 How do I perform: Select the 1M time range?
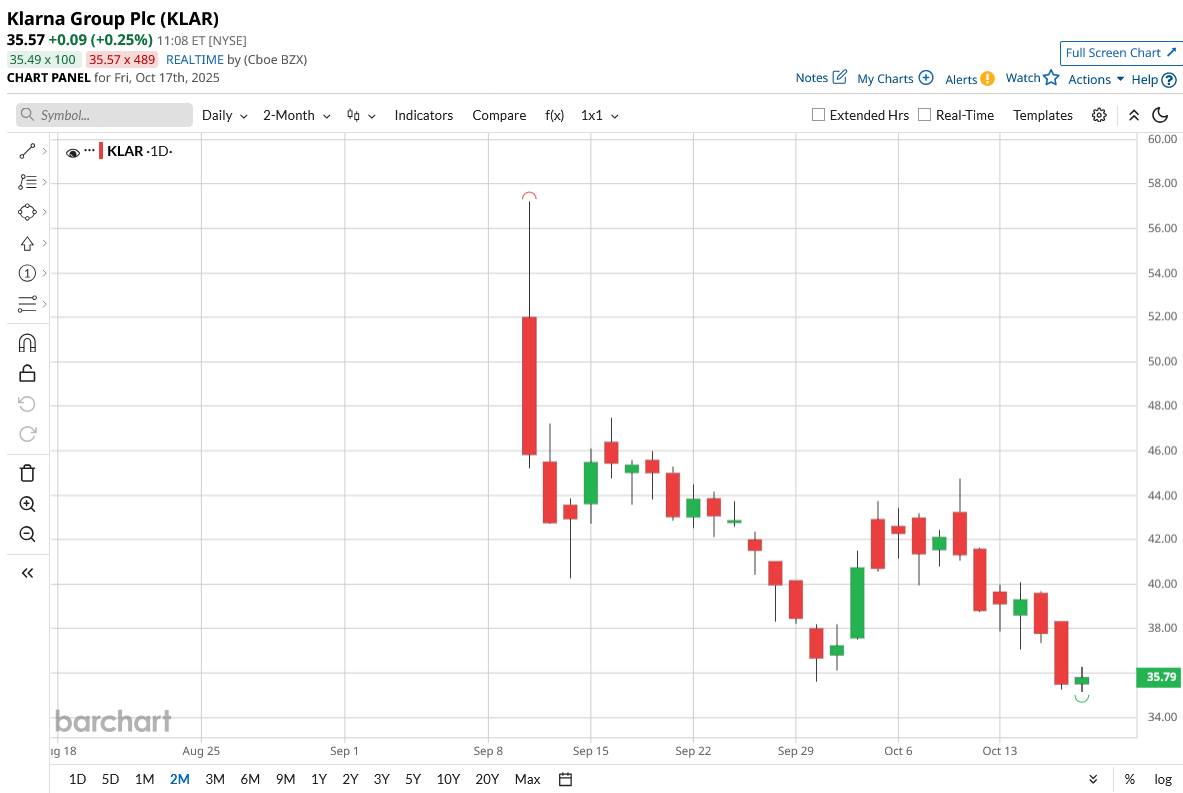144,779
